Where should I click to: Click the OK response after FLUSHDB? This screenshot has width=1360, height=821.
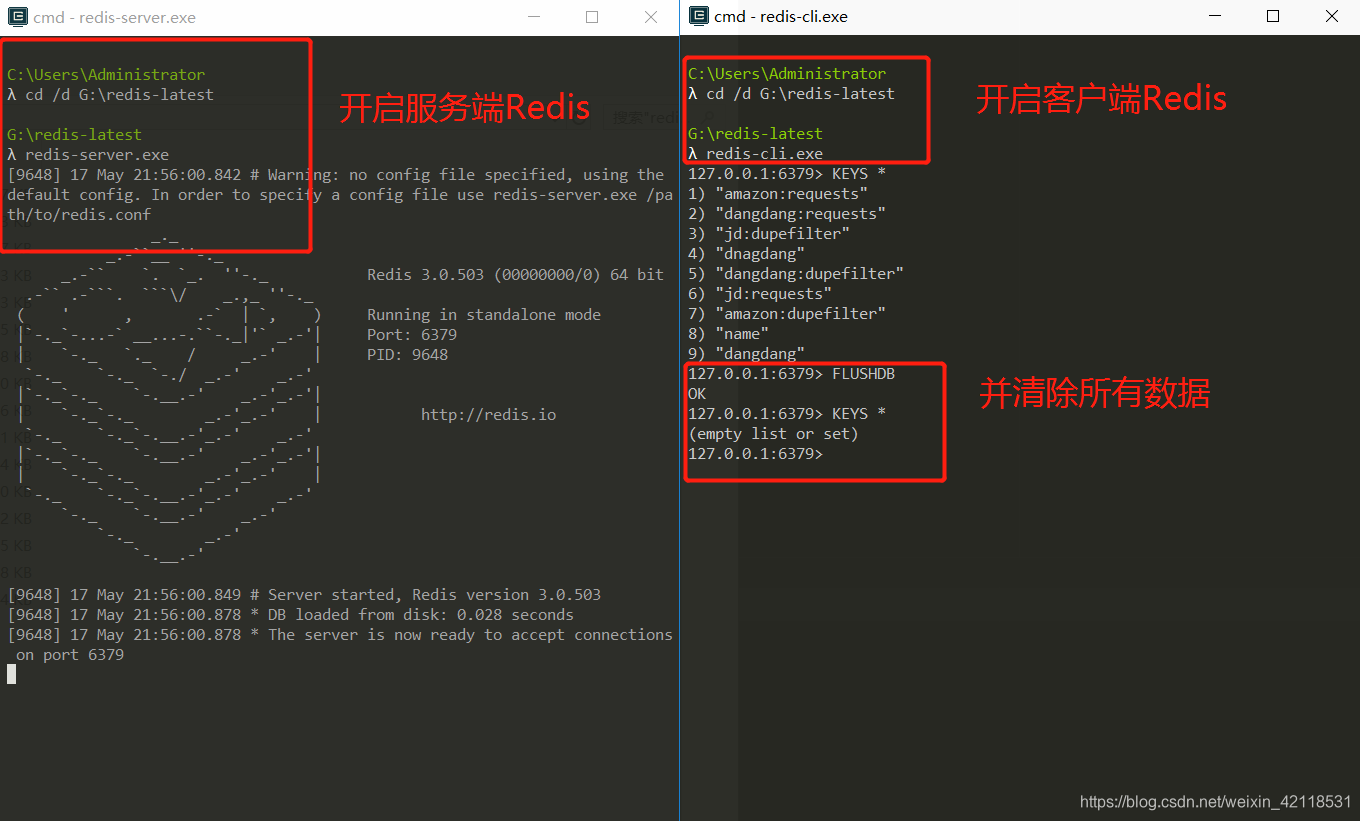pyautogui.click(x=697, y=393)
